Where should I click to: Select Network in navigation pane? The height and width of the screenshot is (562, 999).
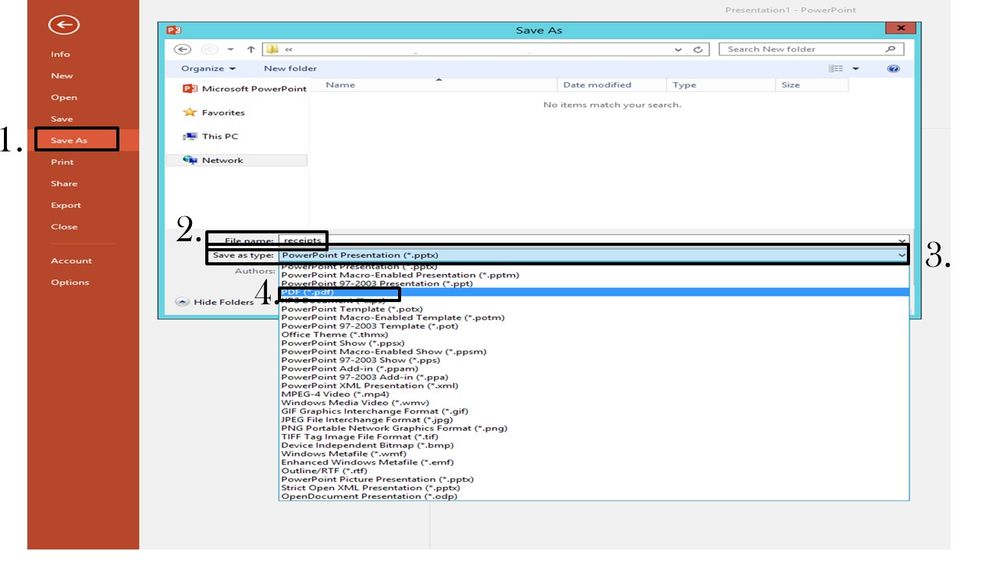236,161
